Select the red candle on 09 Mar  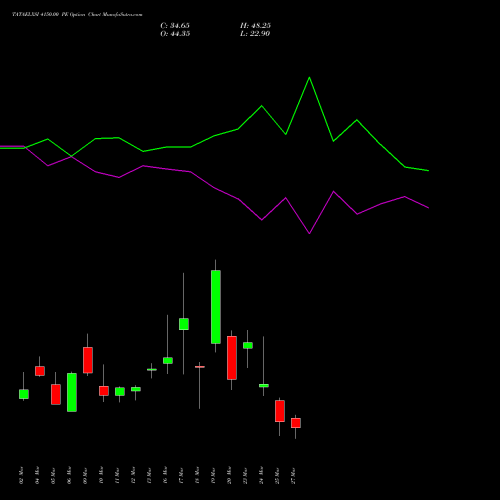click(88, 360)
